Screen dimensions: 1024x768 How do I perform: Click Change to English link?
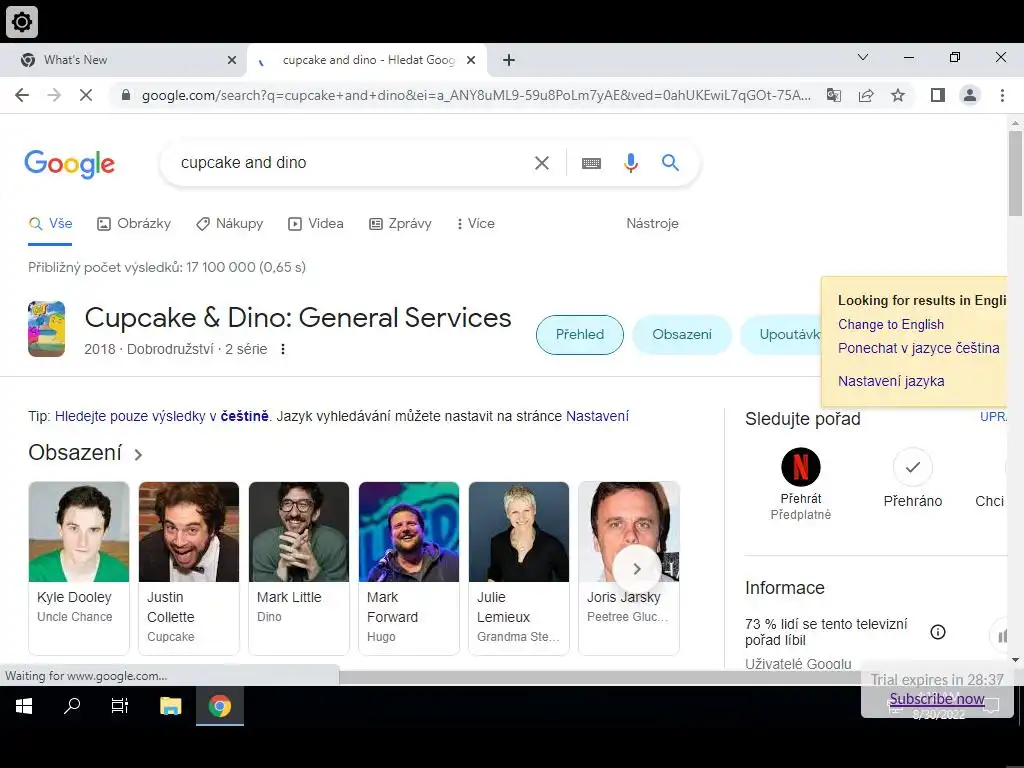891,325
